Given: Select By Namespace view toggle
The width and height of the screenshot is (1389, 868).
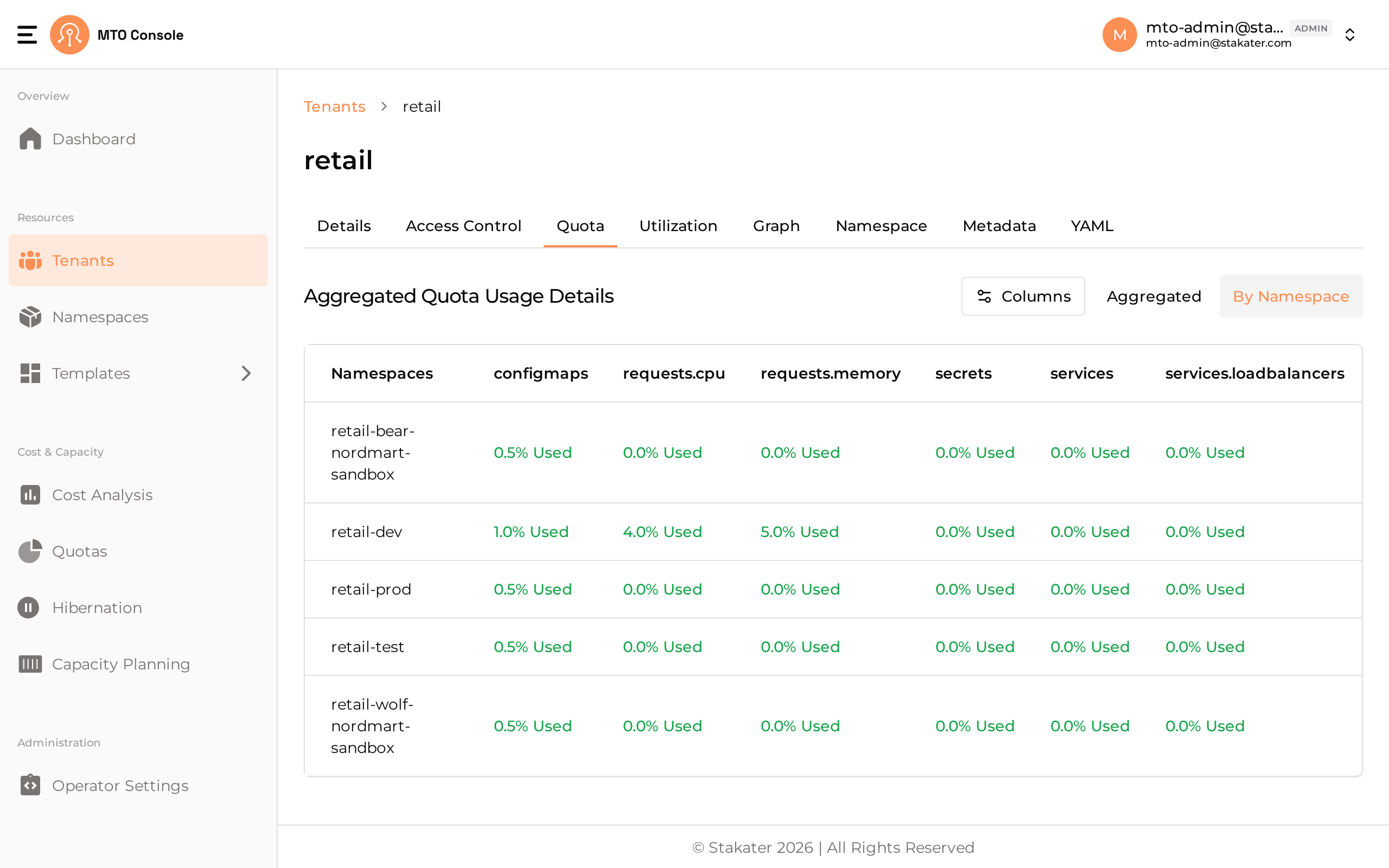Looking at the screenshot, I should click(x=1291, y=296).
